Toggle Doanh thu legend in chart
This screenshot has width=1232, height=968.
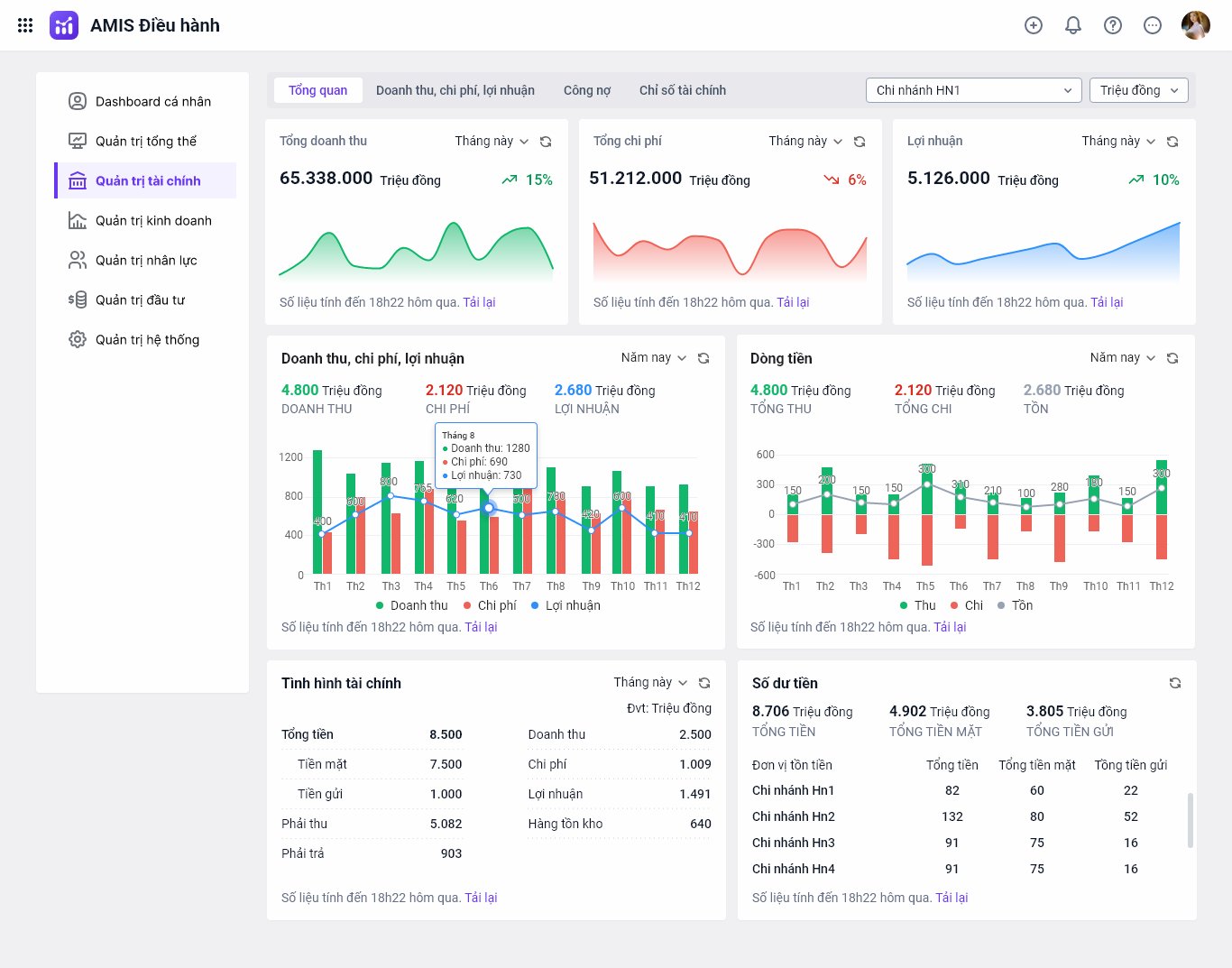coord(412,605)
